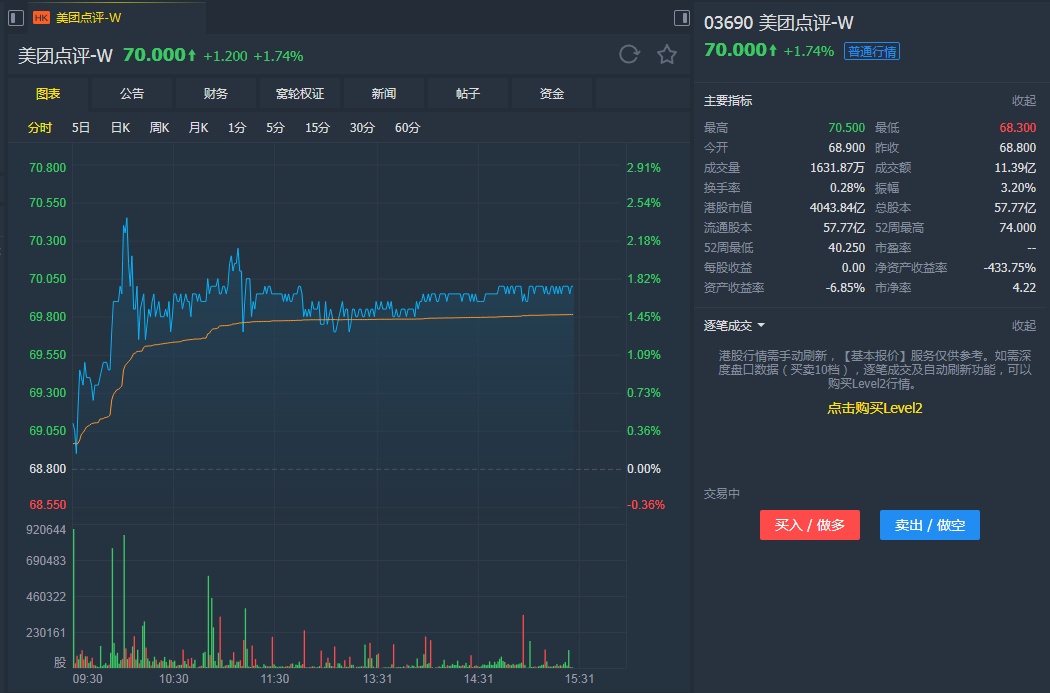
Task: Open the 图表 tab
Action: click(48, 94)
